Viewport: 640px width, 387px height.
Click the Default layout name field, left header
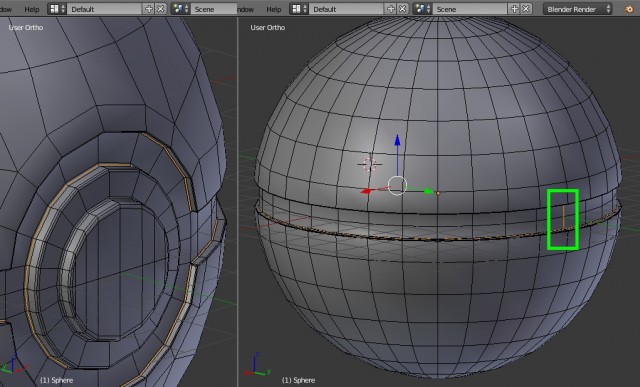(104, 9)
